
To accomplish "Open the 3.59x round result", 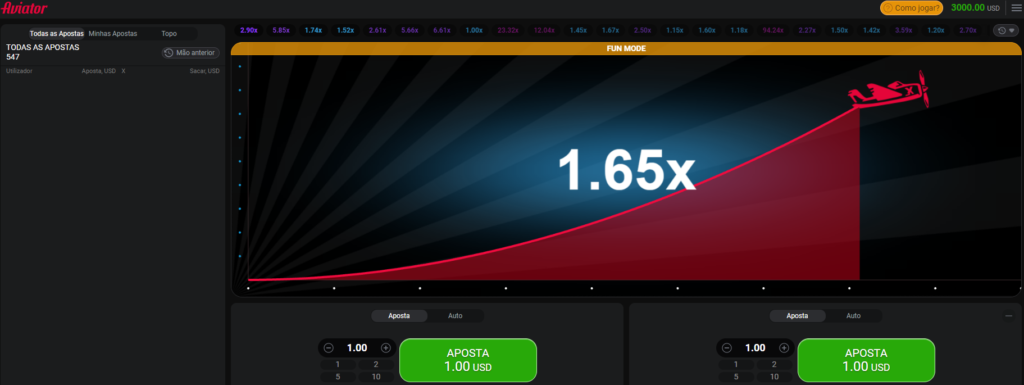I will tap(903, 30).
